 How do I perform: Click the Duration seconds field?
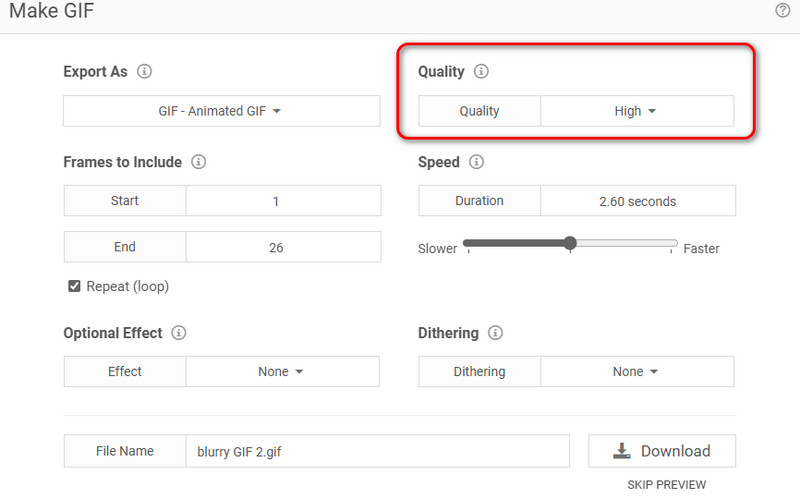tap(637, 201)
